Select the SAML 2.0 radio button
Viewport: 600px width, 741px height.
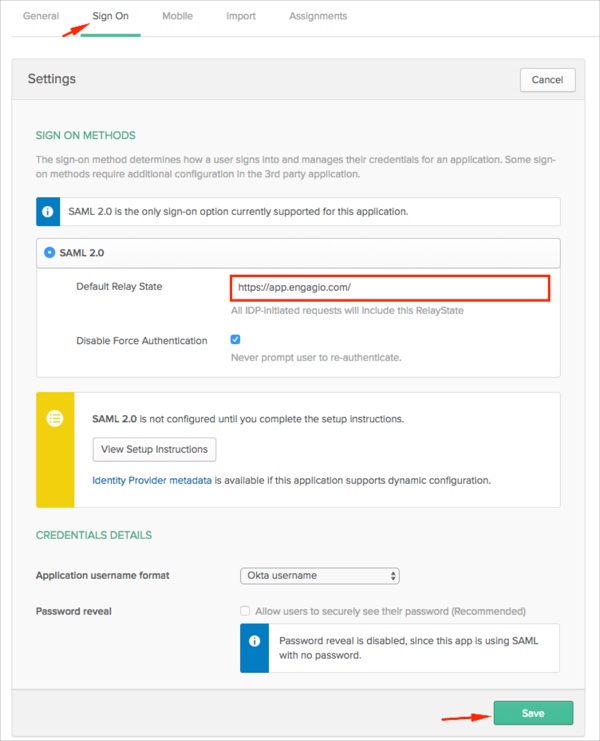(50, 253)
